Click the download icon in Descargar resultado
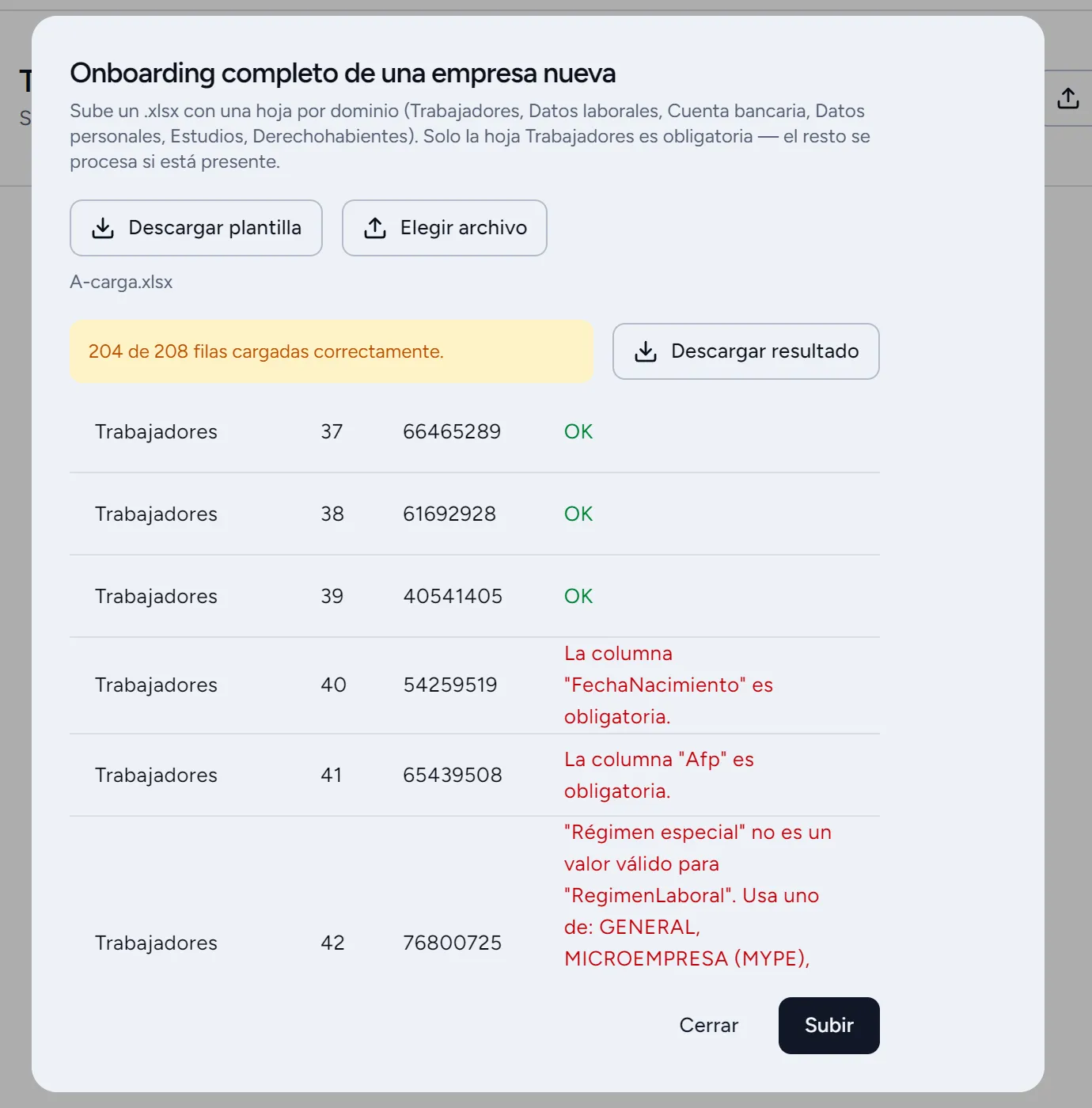This screenshot has width=1092, height=1108. [646, 351]
